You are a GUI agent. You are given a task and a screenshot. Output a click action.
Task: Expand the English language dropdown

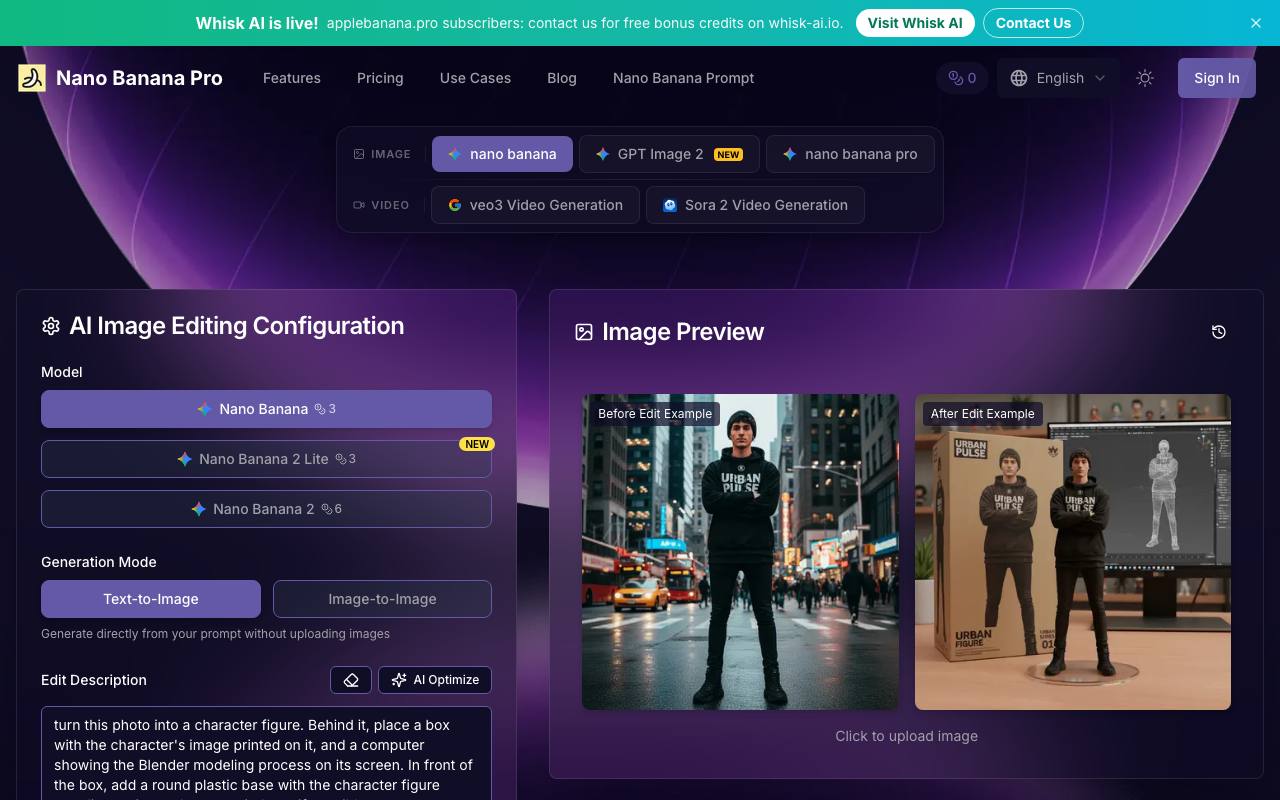[1058, 78]
